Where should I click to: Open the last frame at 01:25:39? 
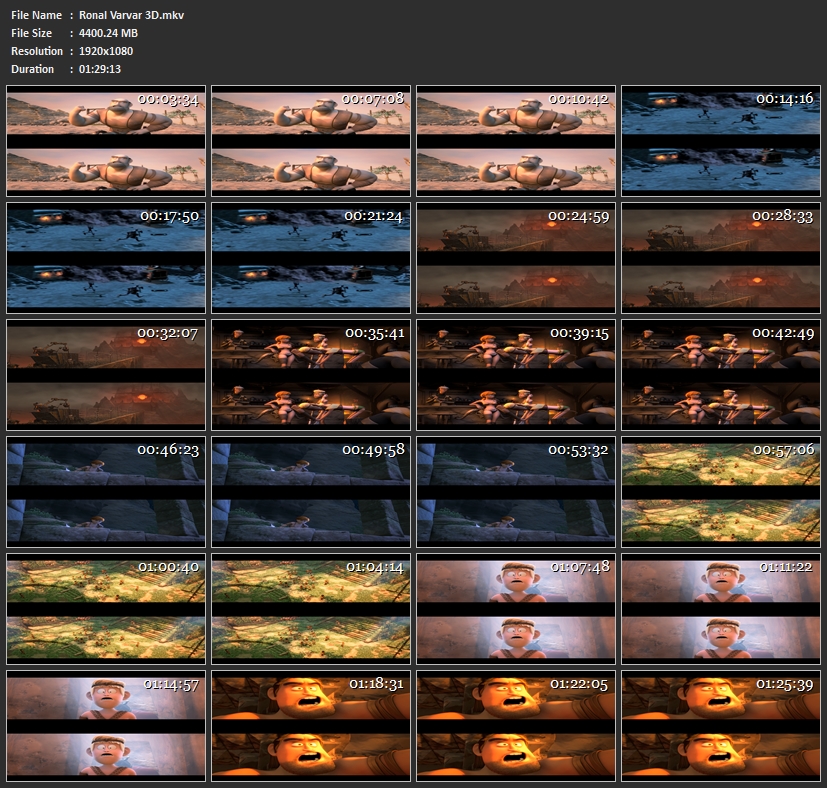pyautogui.click(x=721, y=726)
